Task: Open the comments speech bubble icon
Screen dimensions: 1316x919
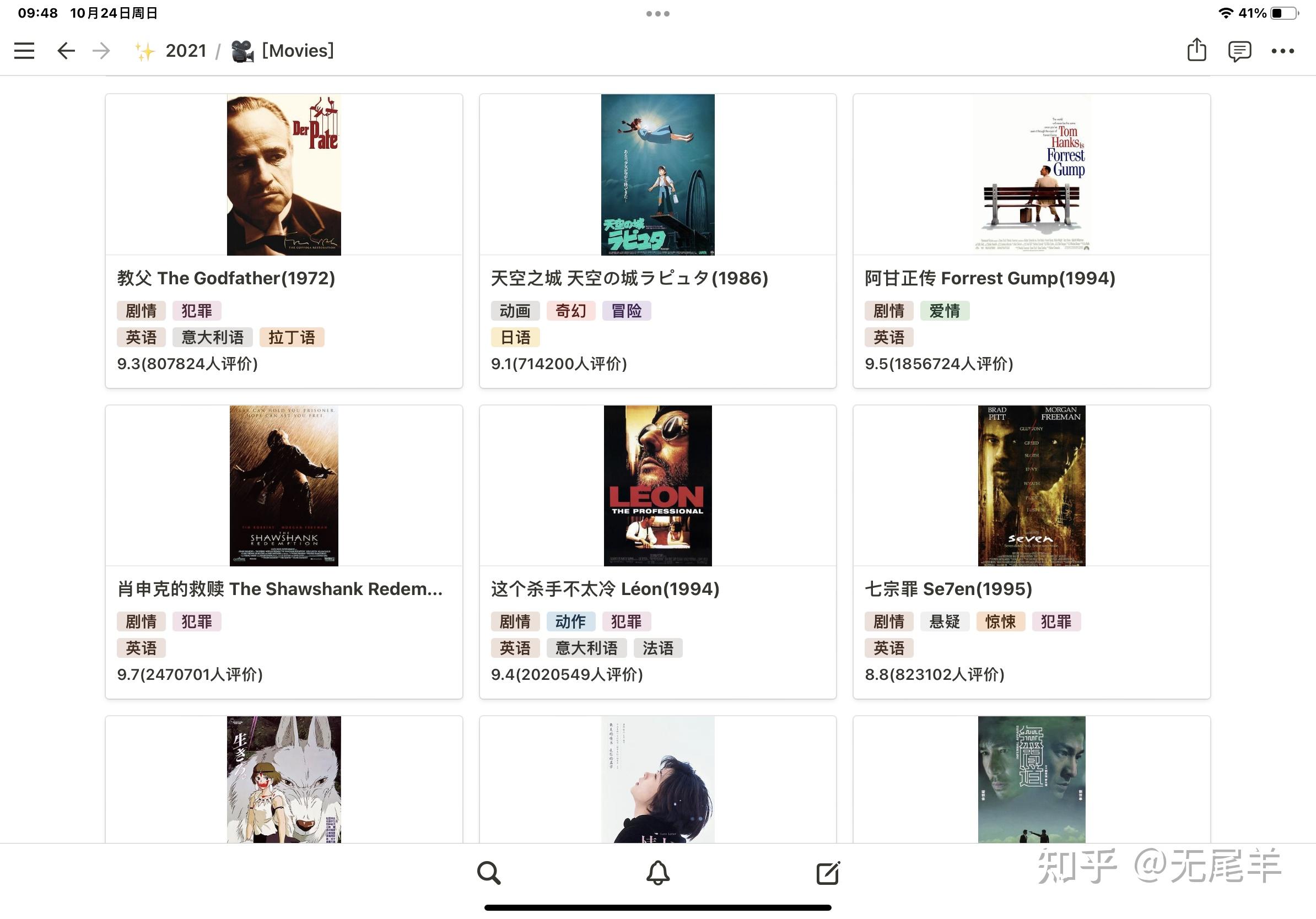Action: coord(1239,51)
